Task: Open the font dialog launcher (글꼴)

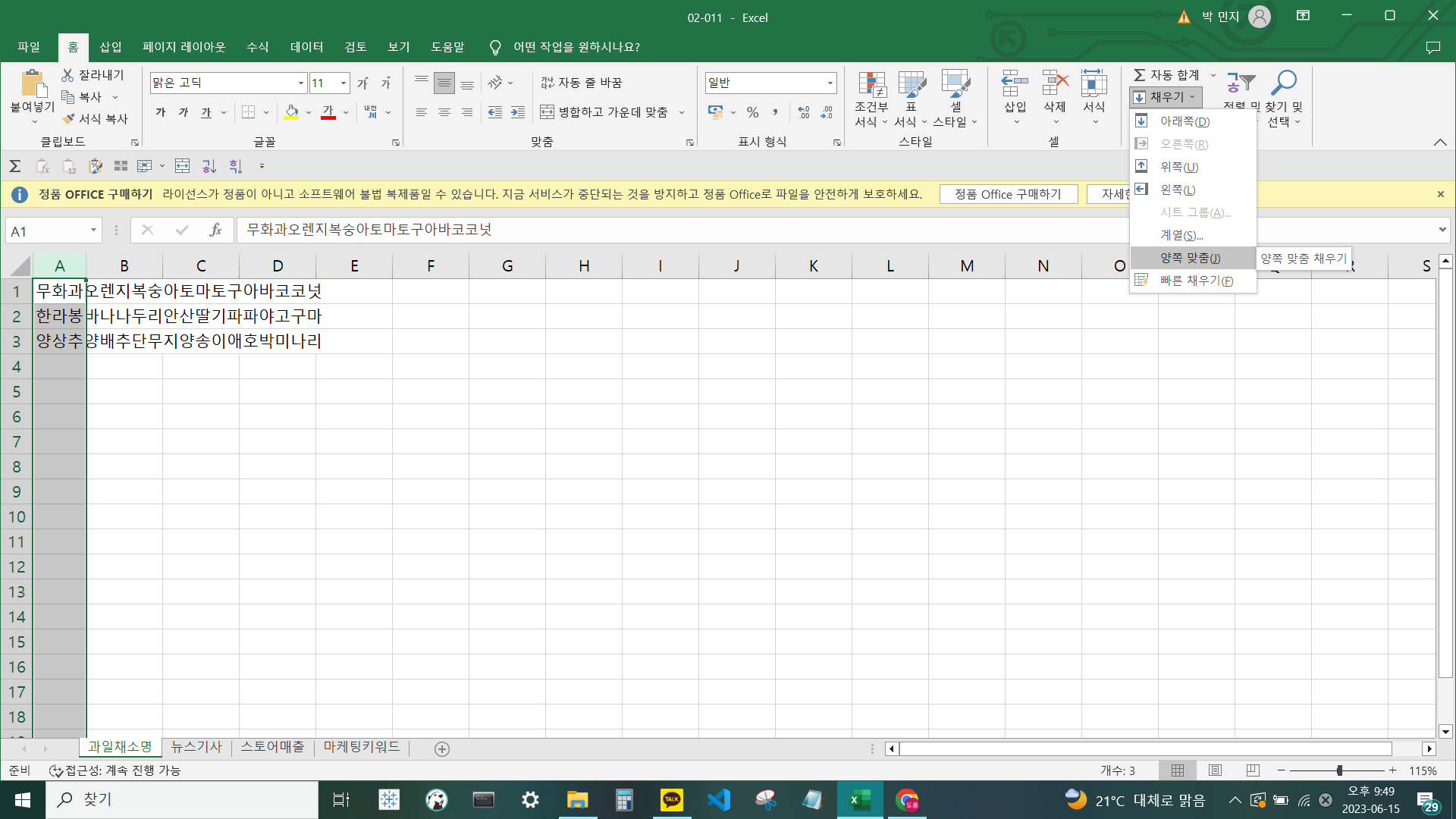Action: [x=396, y=143]
